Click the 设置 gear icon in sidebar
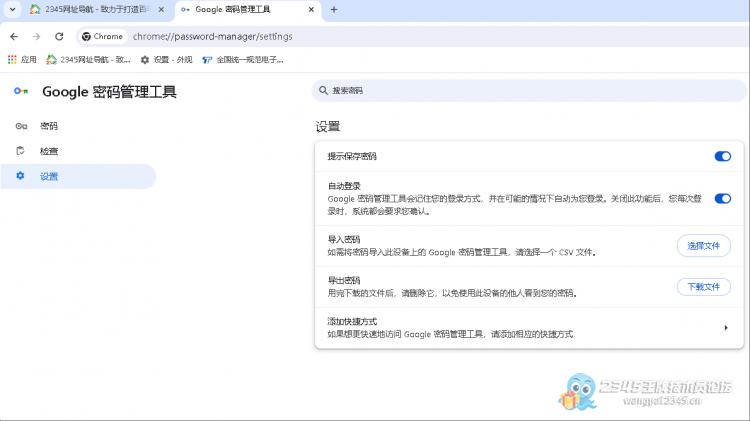Viewport: 750px width, 421px height. [20, 176]
